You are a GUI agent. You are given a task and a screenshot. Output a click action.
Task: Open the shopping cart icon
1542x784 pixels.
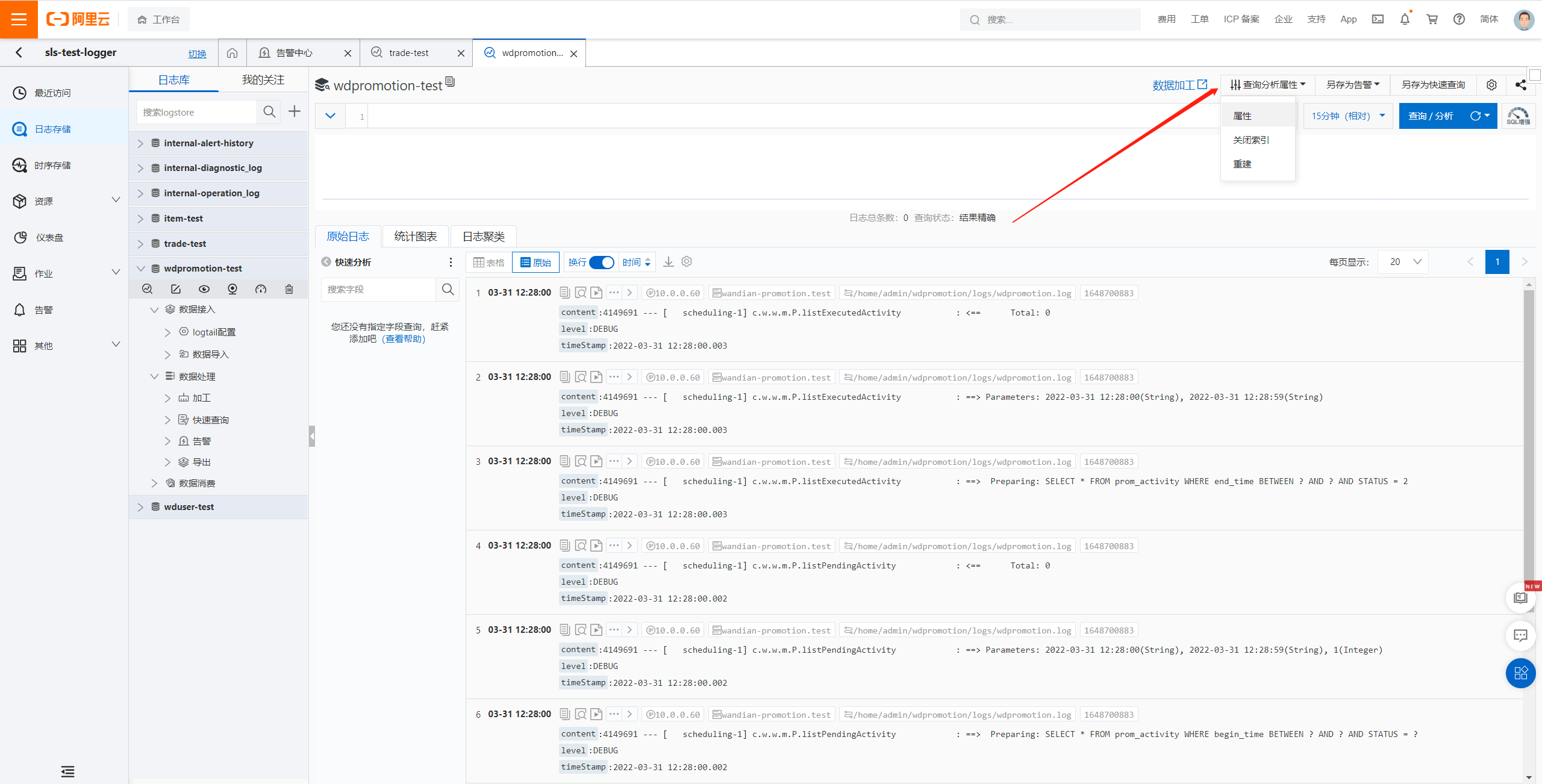pyautogui.click(x=1432, y=19)
